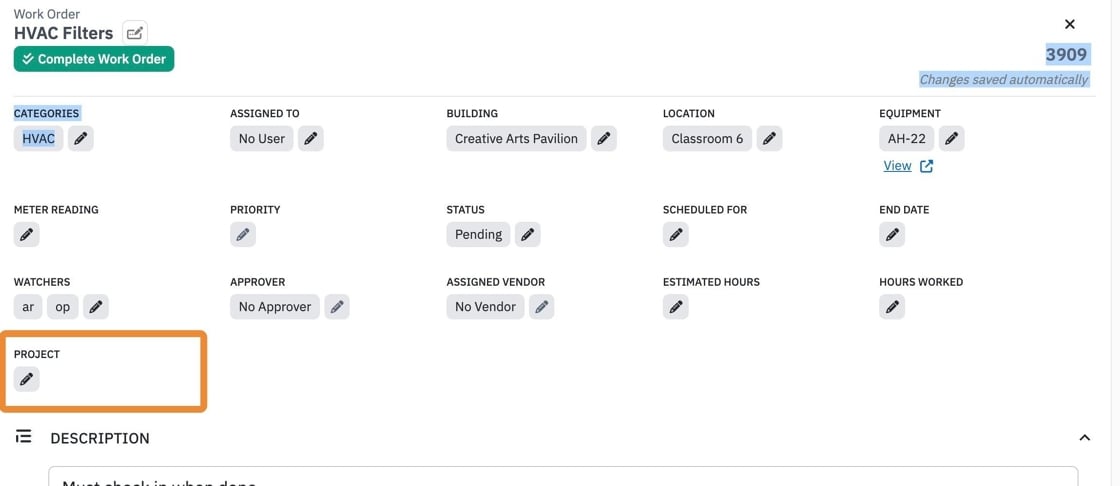Edit the Estimated Hours pencil icon
The image size is (1120, 486).
[x=676, y=307]
